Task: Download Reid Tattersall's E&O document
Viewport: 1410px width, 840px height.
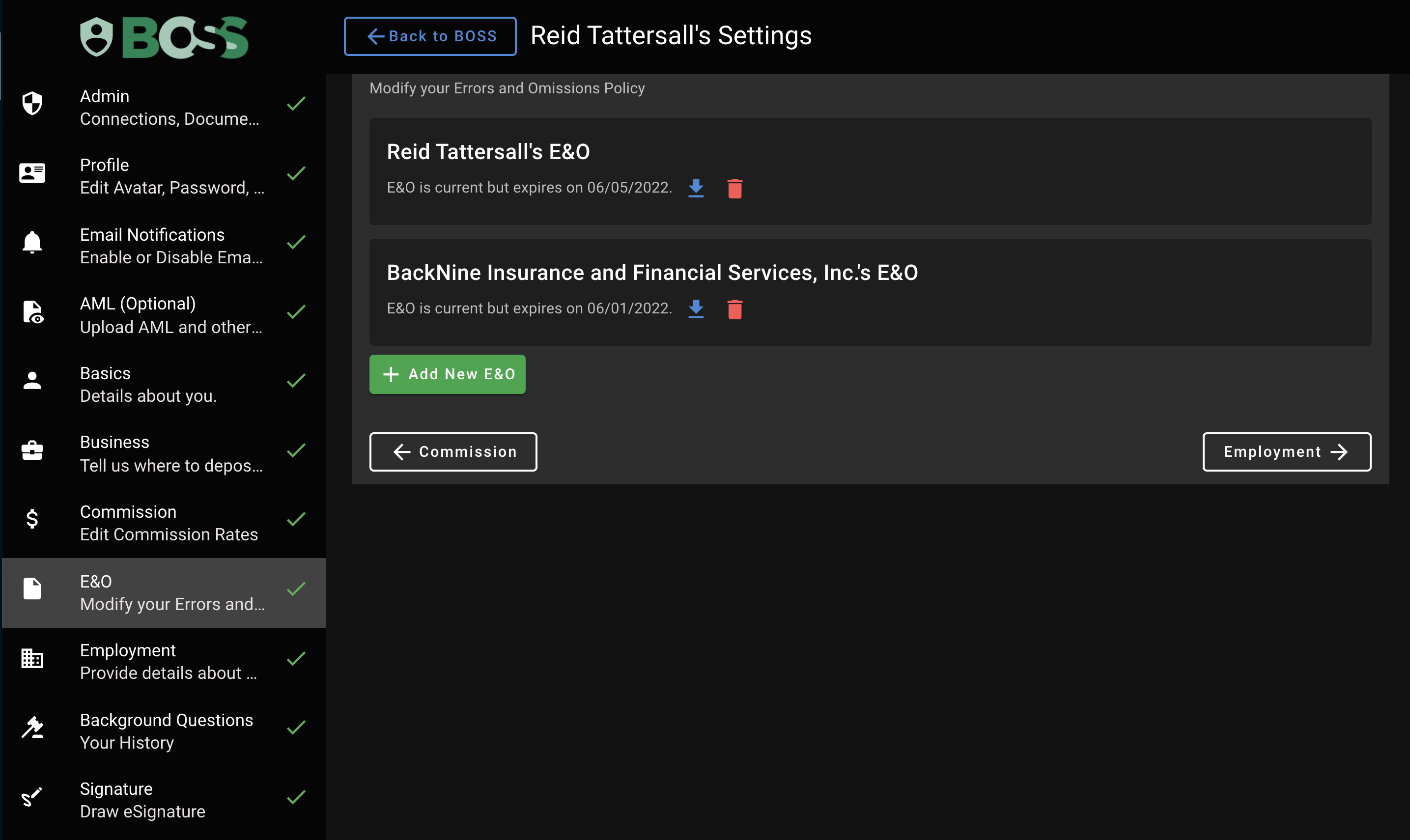Action: pos(696,188)
